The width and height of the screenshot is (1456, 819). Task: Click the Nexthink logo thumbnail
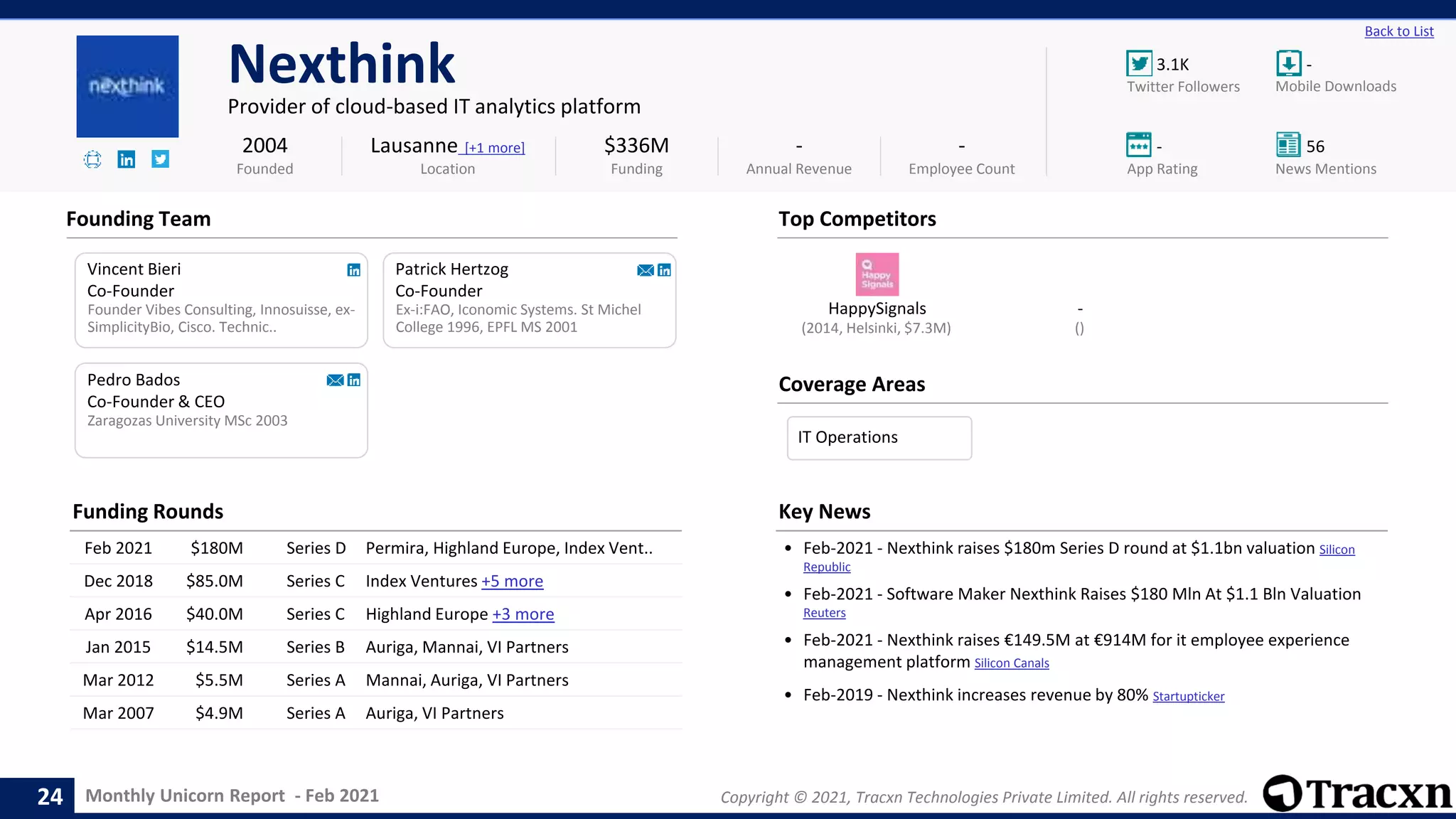[x=127, y=86]
